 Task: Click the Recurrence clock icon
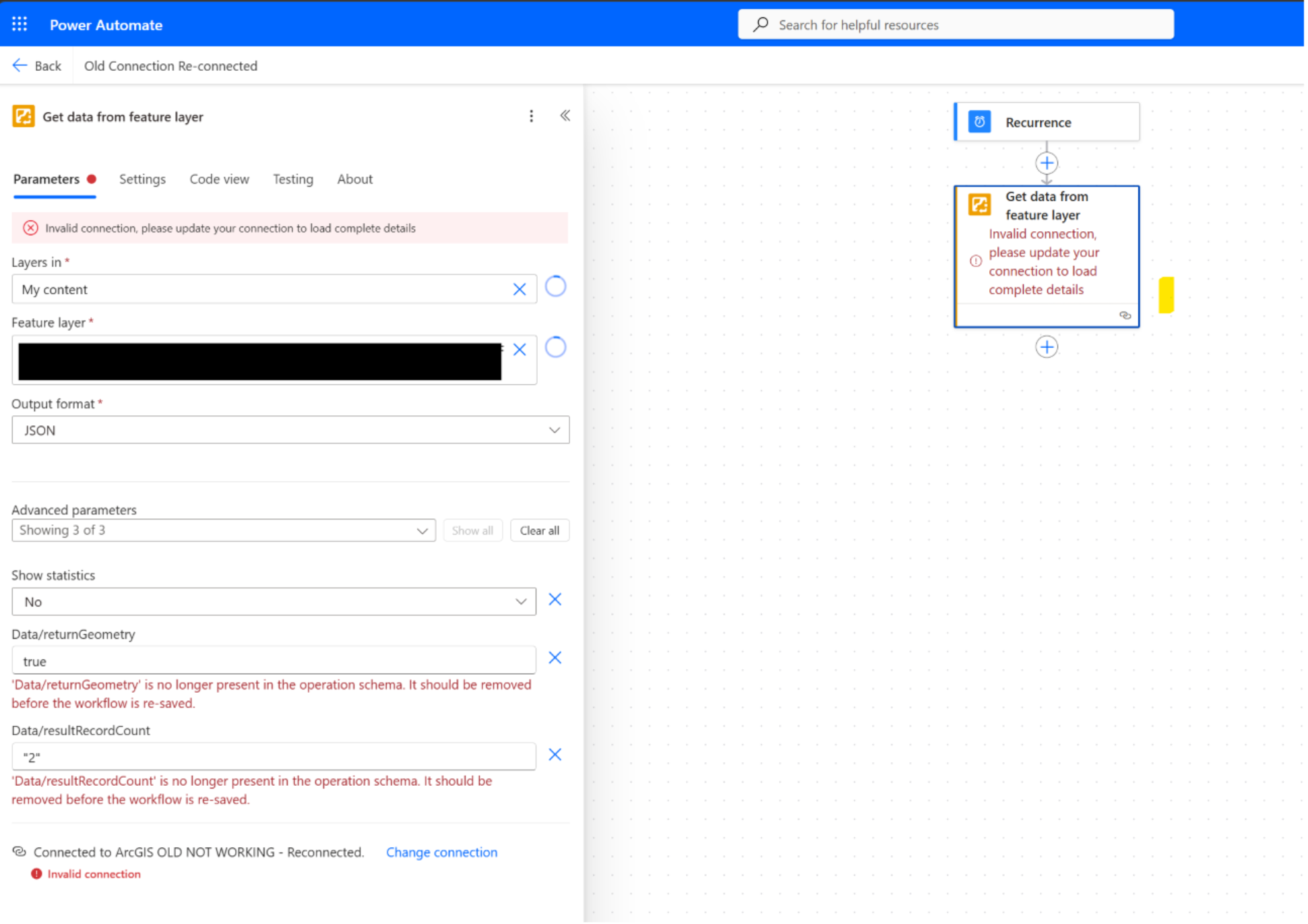click(980, 122)
